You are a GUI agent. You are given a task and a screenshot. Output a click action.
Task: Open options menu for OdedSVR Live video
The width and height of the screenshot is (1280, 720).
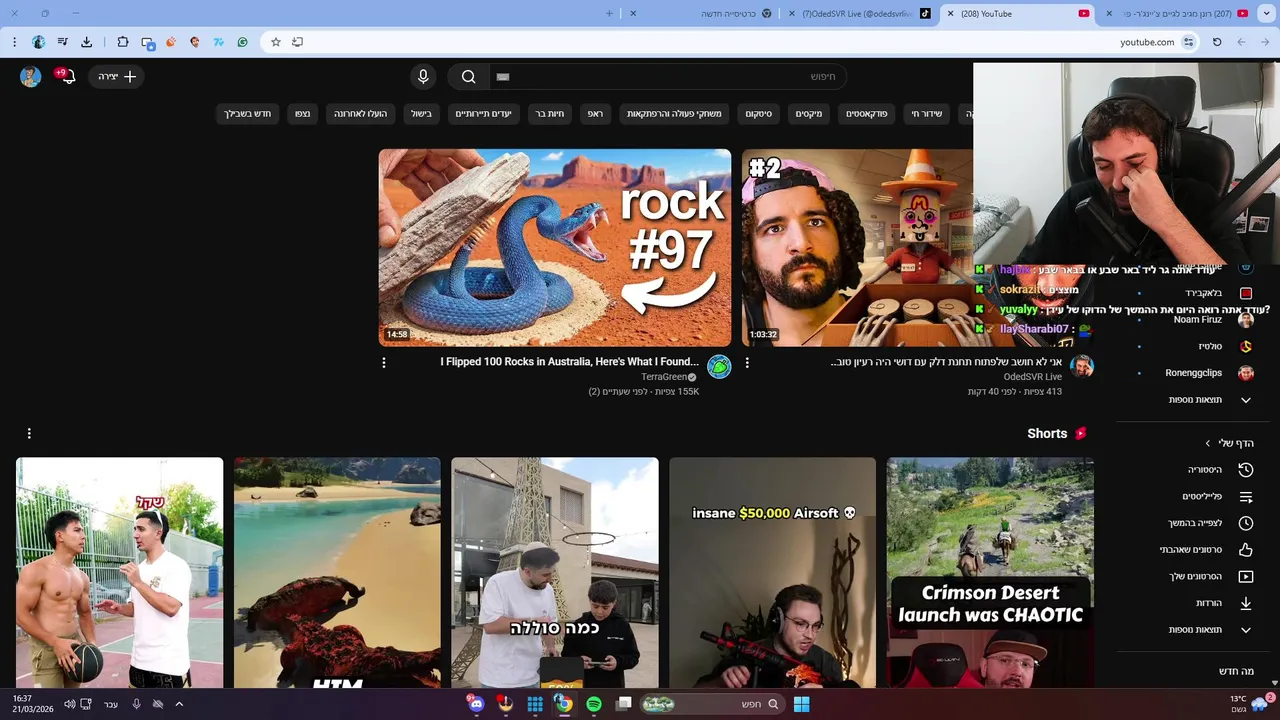pos(747,363)
